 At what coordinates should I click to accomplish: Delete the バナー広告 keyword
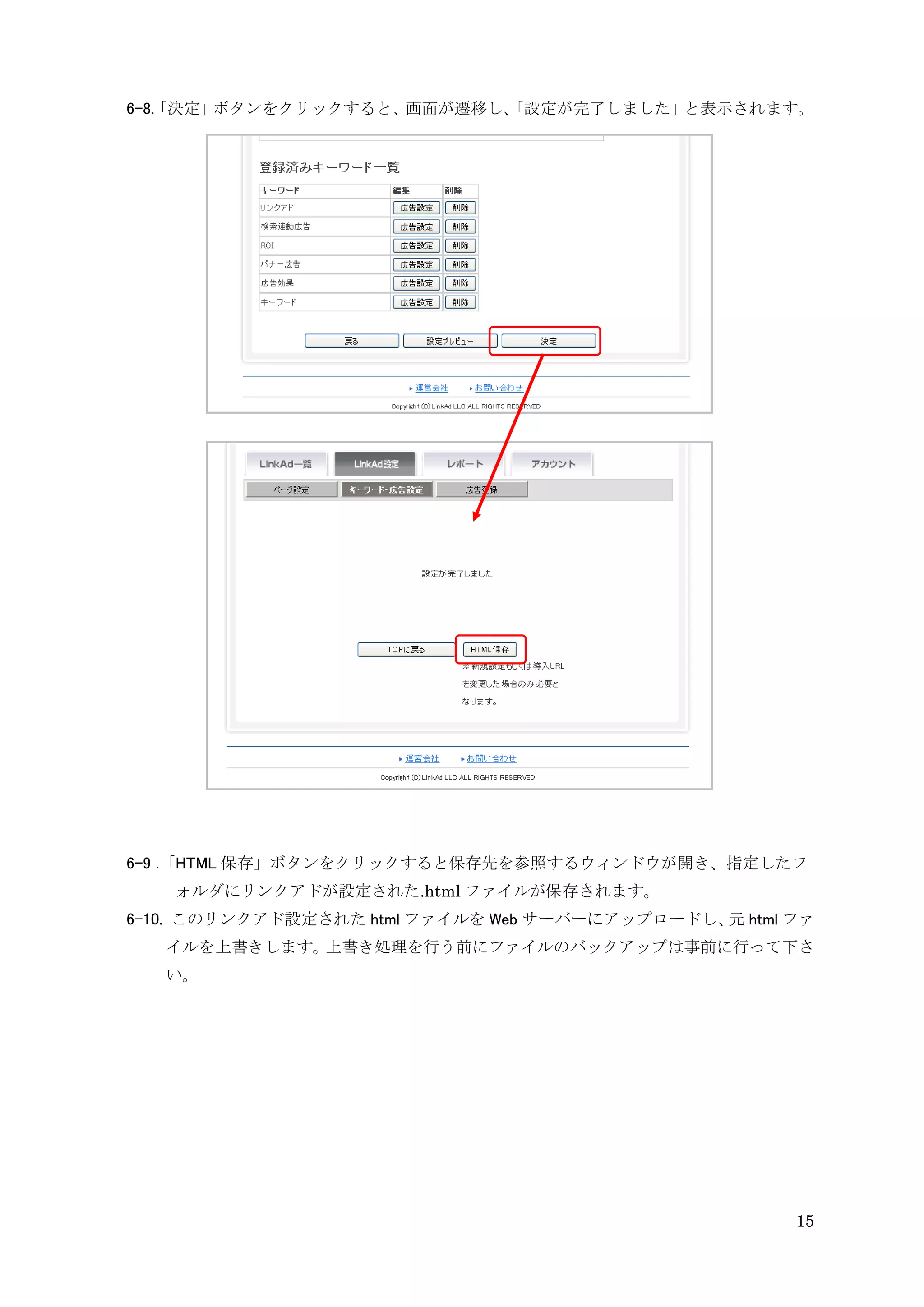(460, 264)
